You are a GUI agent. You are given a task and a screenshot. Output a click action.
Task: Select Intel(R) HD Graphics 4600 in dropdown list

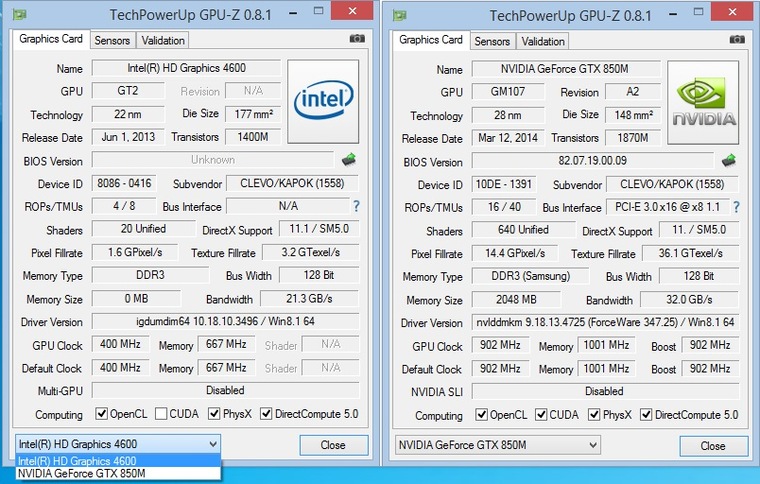118,461
